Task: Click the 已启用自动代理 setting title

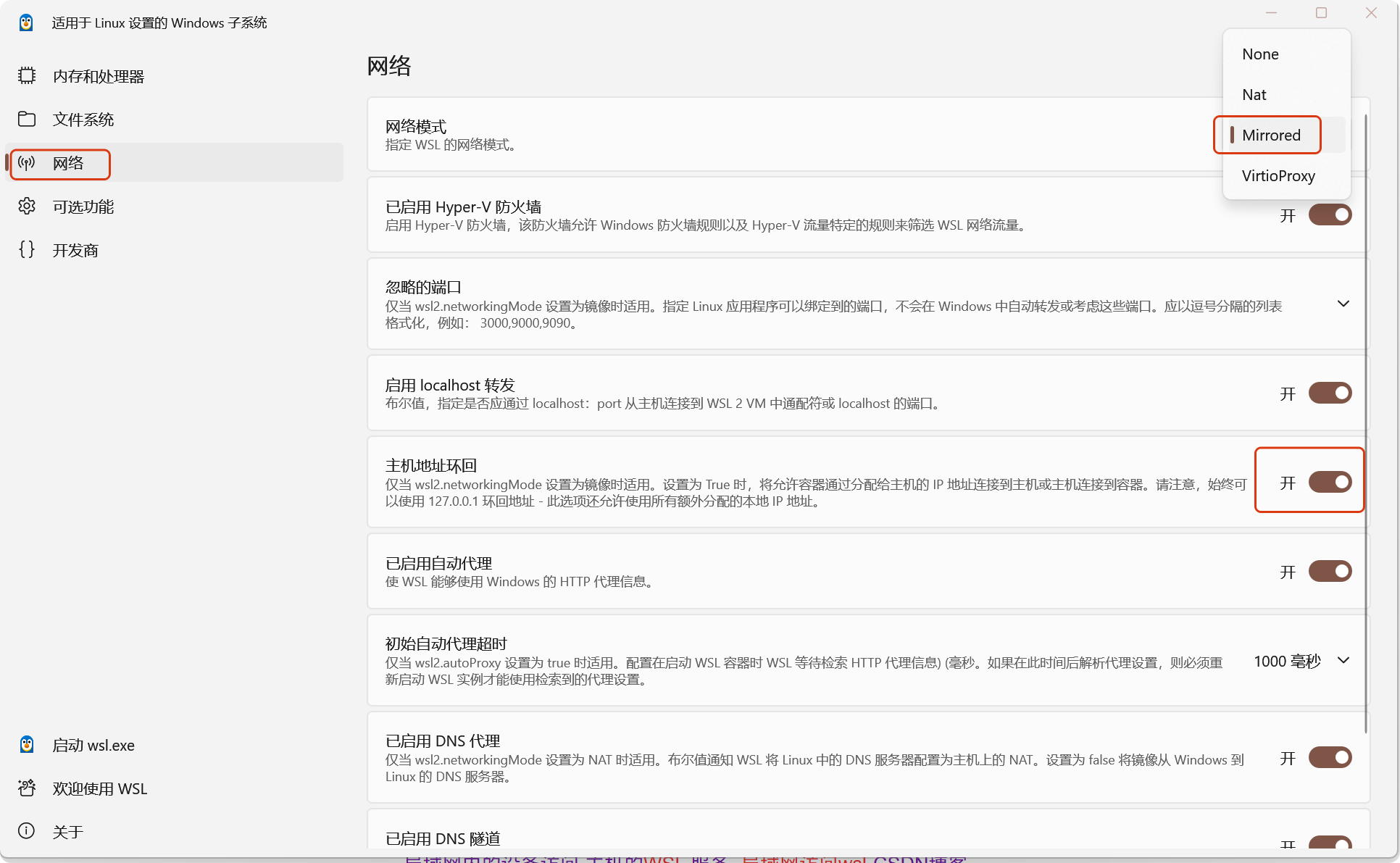Action: [x=438, y=563]
